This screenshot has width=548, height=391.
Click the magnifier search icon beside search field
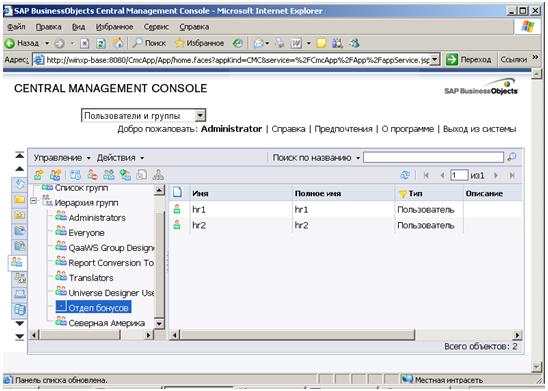pyautogui.click(x=512, y=157)
